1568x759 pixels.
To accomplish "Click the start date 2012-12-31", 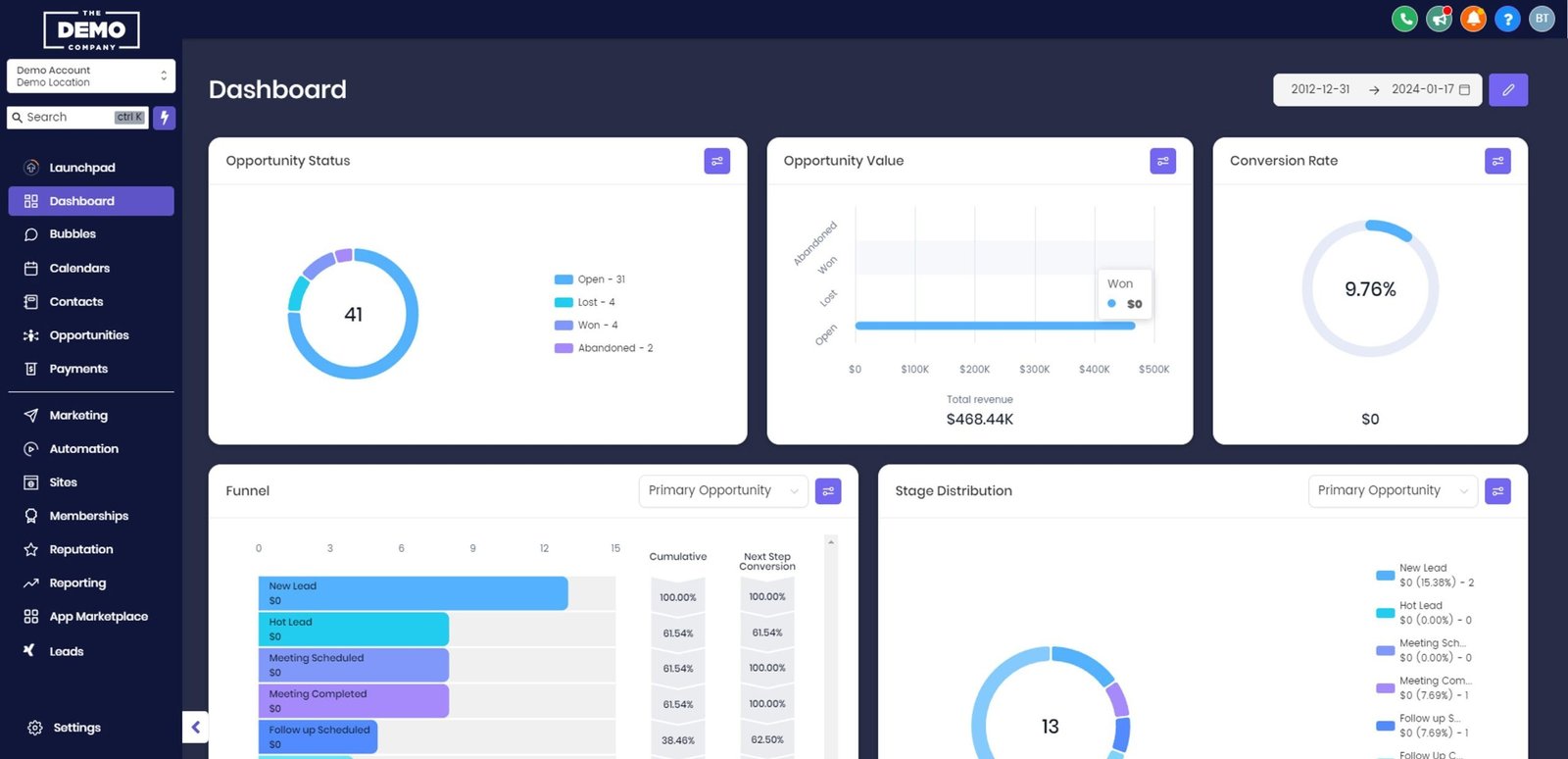I will tap(1320, 89).
